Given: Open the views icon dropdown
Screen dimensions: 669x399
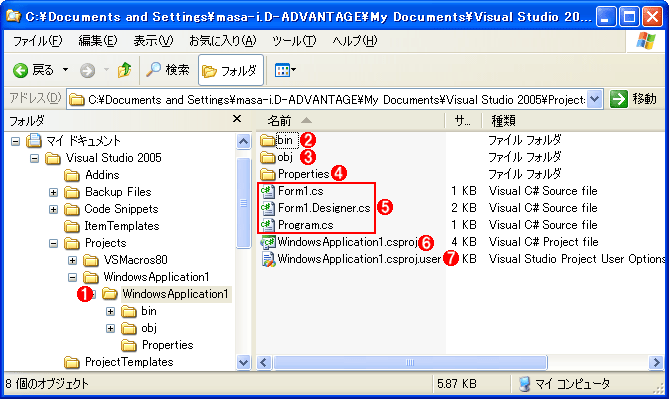Looking at the screenshot, I should [x=285, y=70].
